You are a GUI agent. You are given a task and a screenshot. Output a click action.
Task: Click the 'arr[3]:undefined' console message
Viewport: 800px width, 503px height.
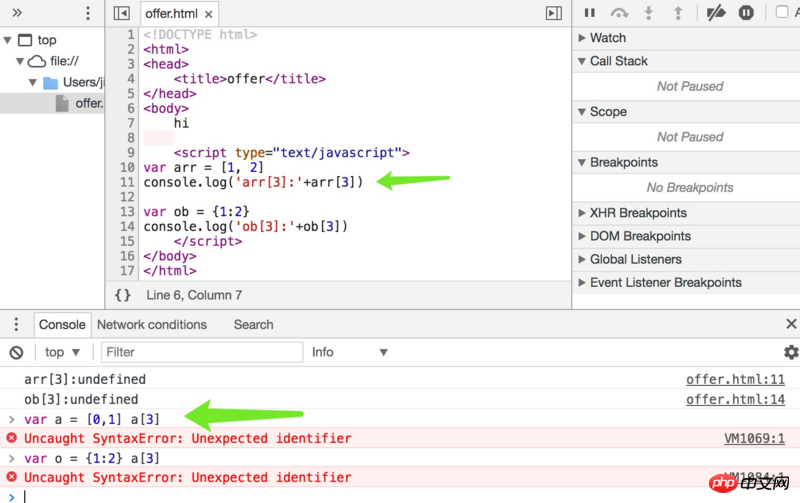click(85, 380)
